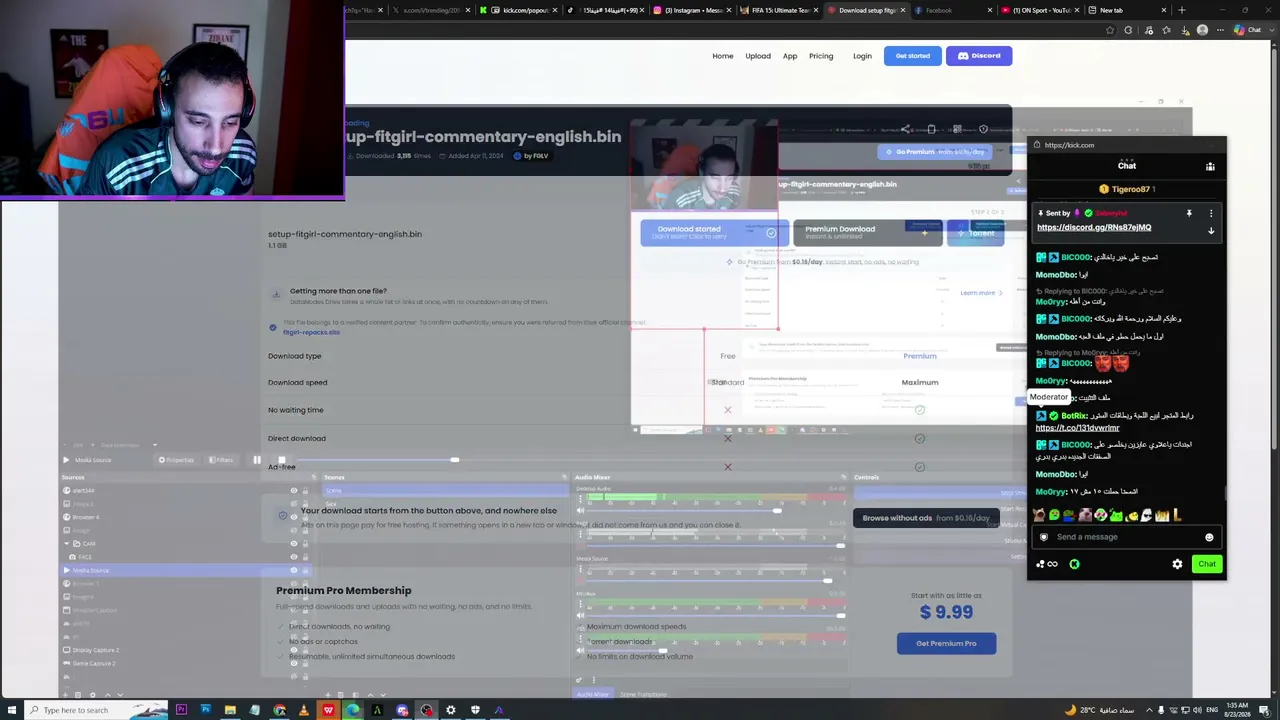Screen dimensions: 1280x720
Task: Focus the Send a message chat field
Action: pos(1126,537)
